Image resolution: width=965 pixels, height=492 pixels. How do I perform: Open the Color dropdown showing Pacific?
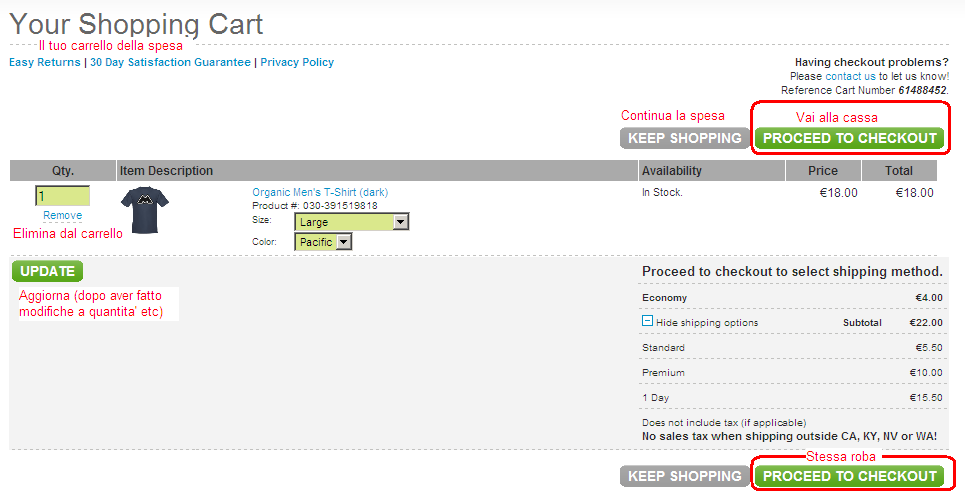click(x=323, y=242)
